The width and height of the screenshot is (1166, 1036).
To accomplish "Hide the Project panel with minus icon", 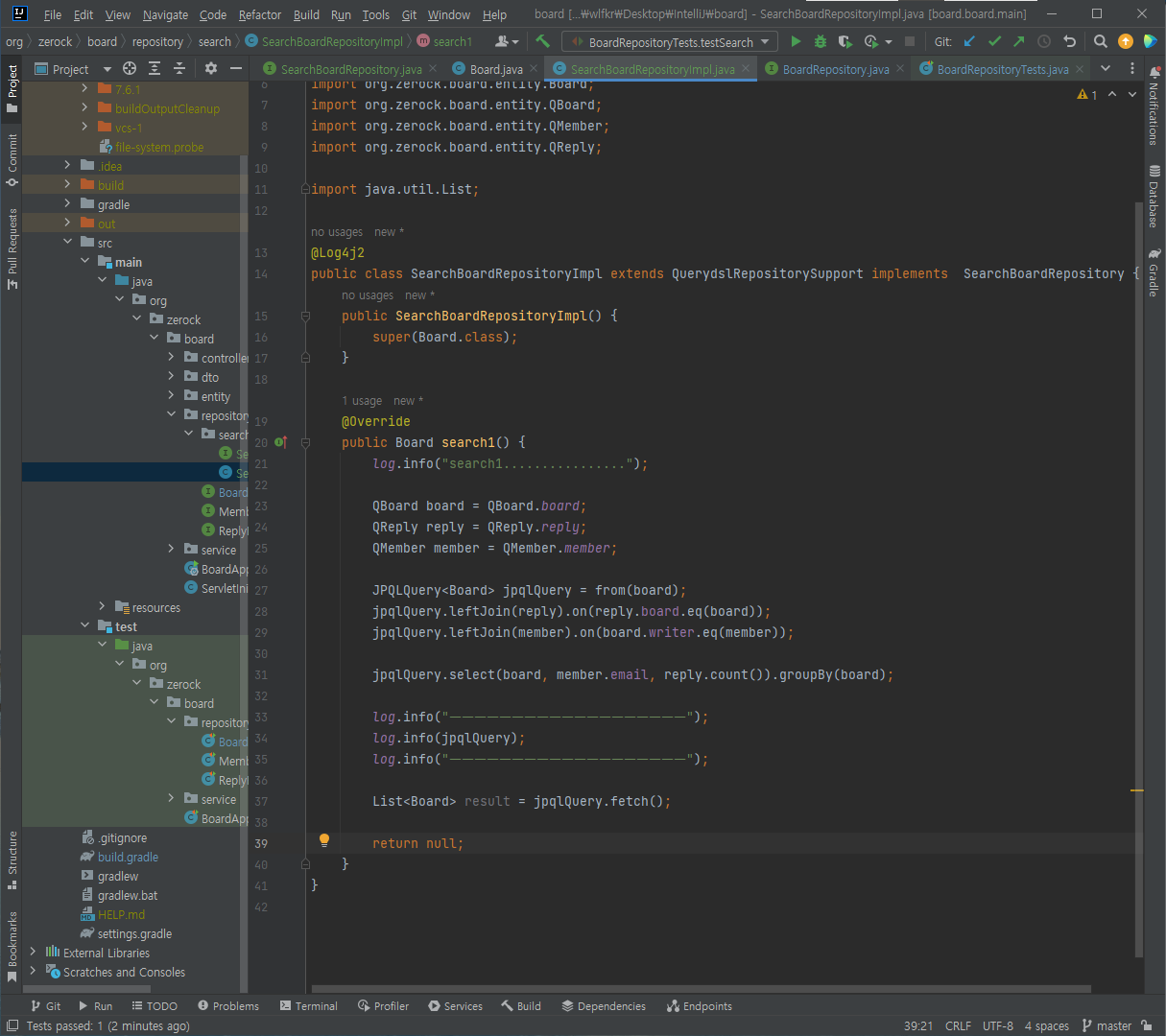I will (236, 68).
